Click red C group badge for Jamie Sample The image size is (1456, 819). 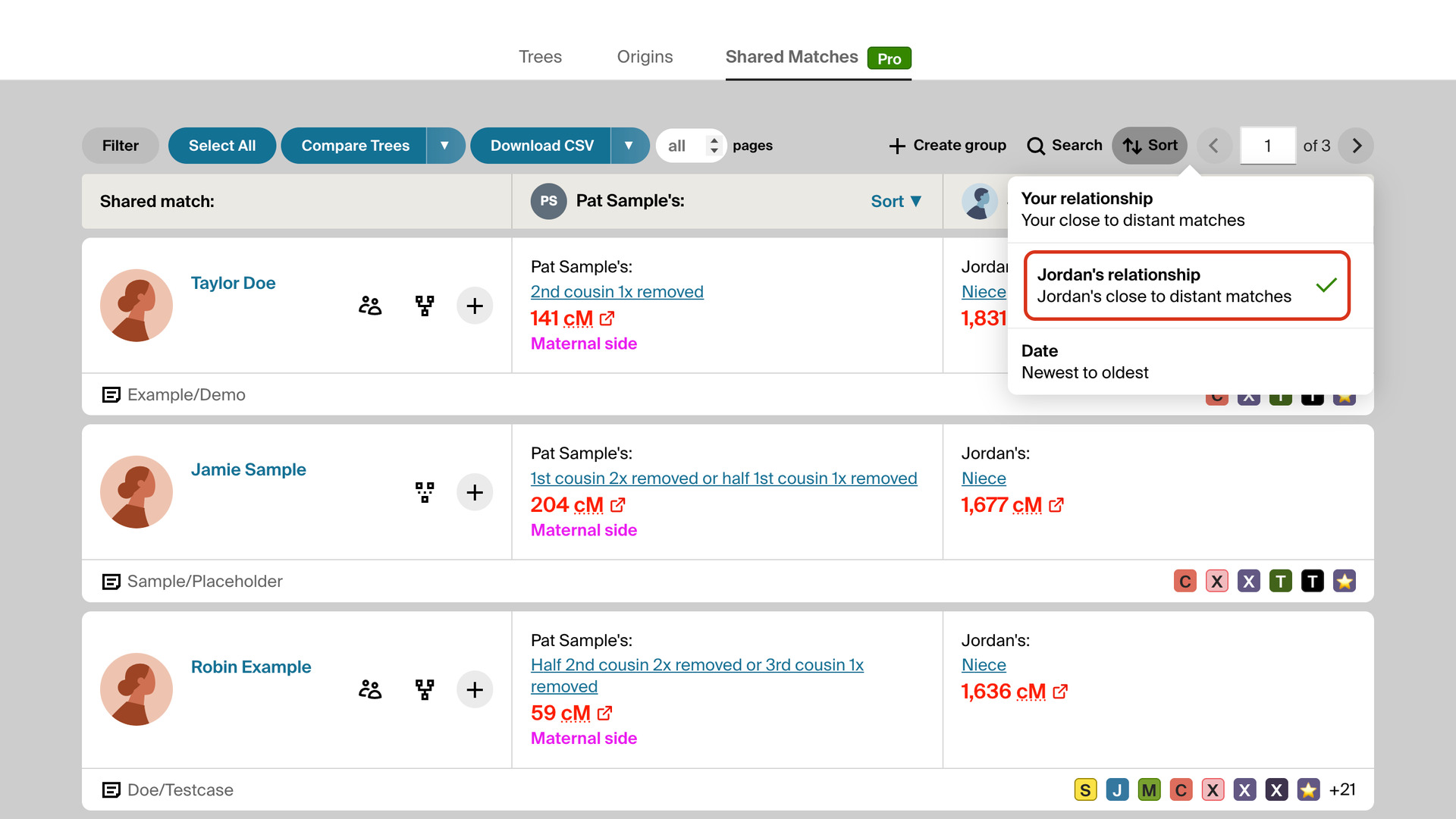[1185, 581]
